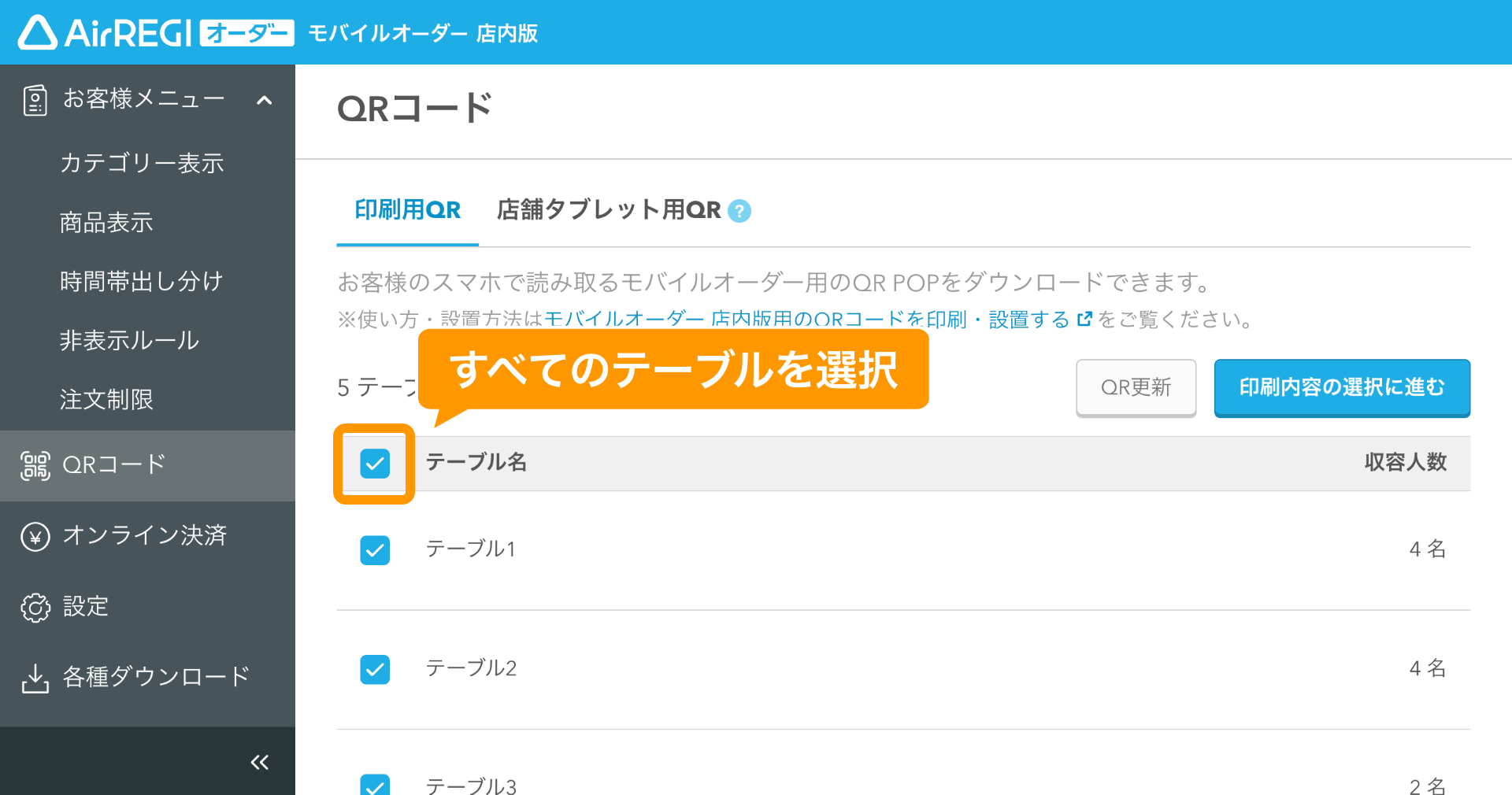The height and width of the screenshot is (795, 1512).
Task: Toggle the select-all tables checkbox
Action: pyautogui.click(x=375, y=464)
